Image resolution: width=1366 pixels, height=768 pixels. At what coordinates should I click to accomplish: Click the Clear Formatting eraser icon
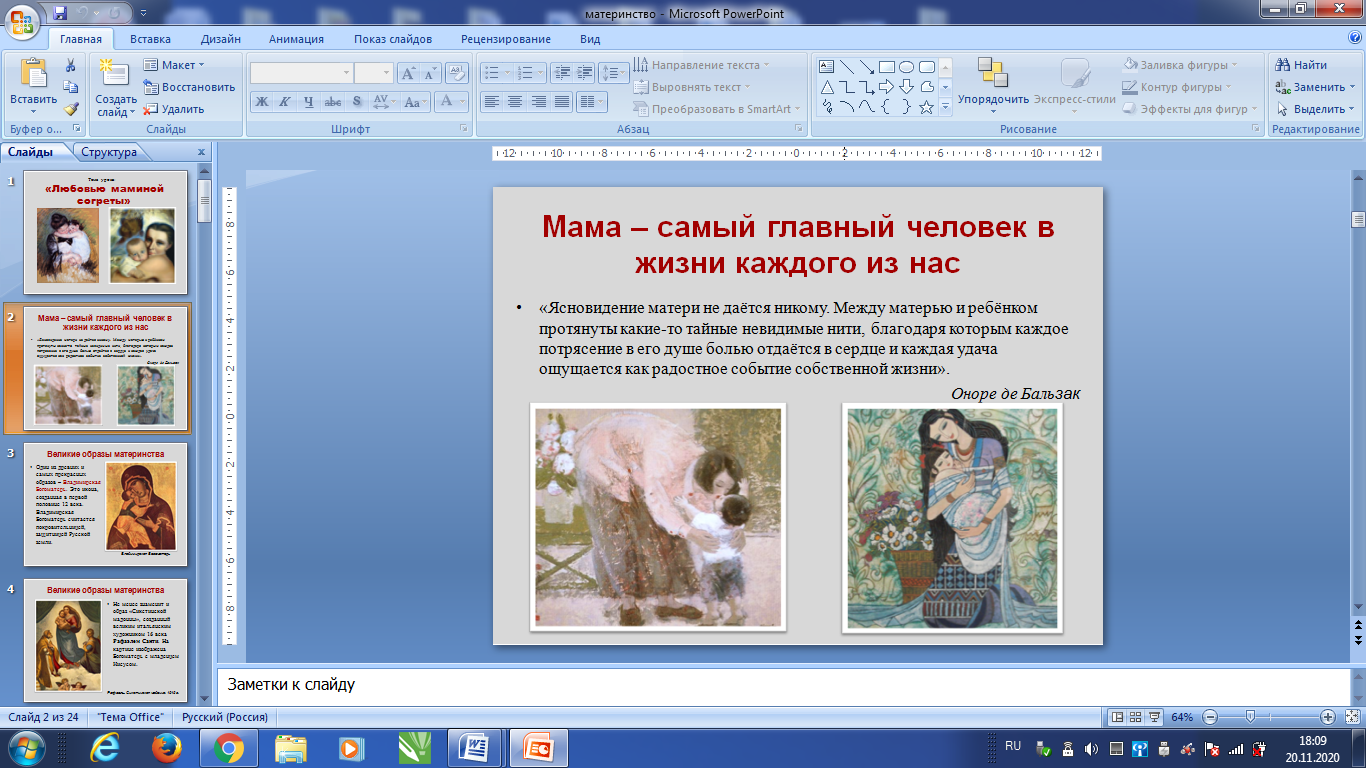coord(458,73)
